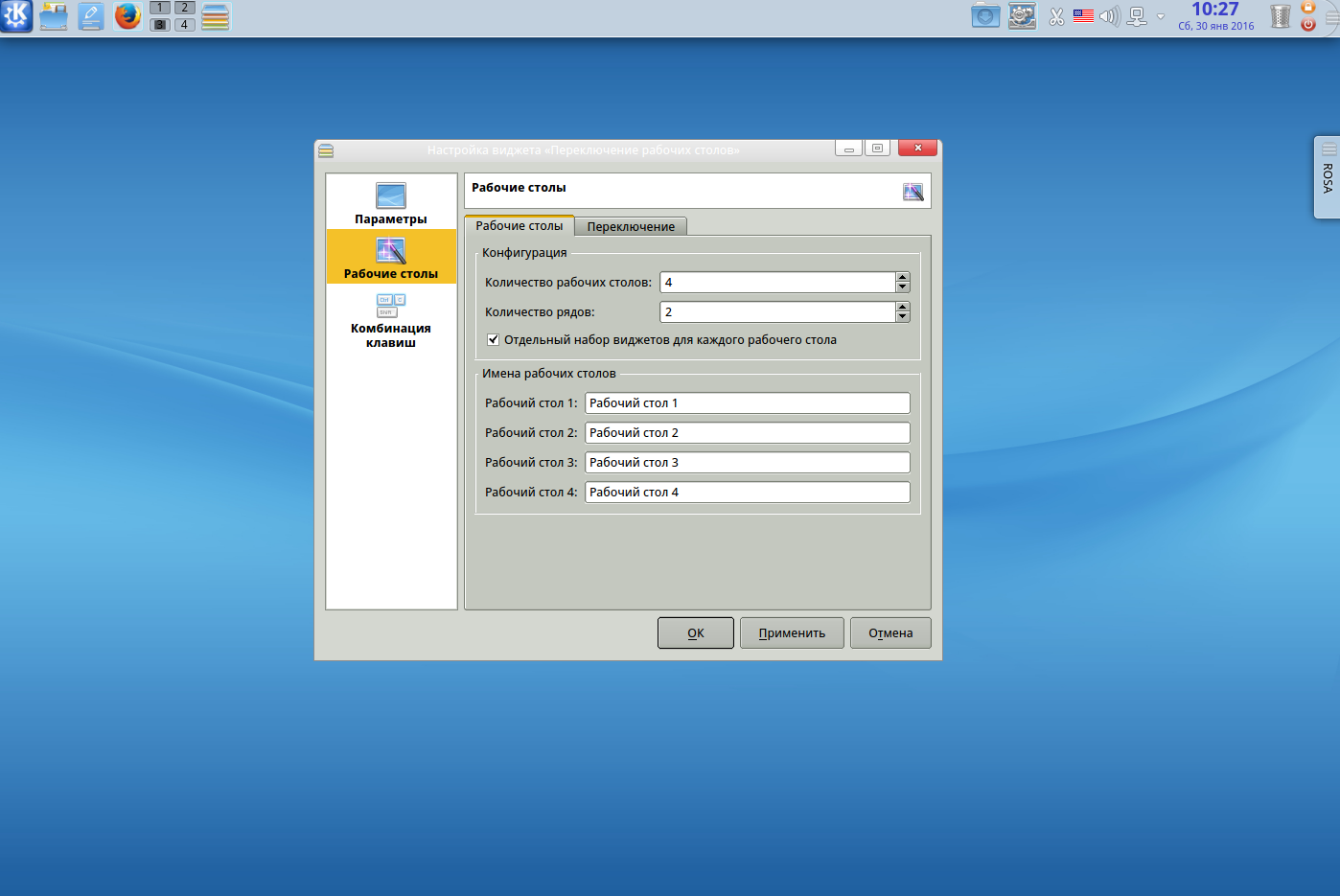This screenshot has height=896, width=1340.
Task: Launch Firefox from the panel
Action: (127, 16)
